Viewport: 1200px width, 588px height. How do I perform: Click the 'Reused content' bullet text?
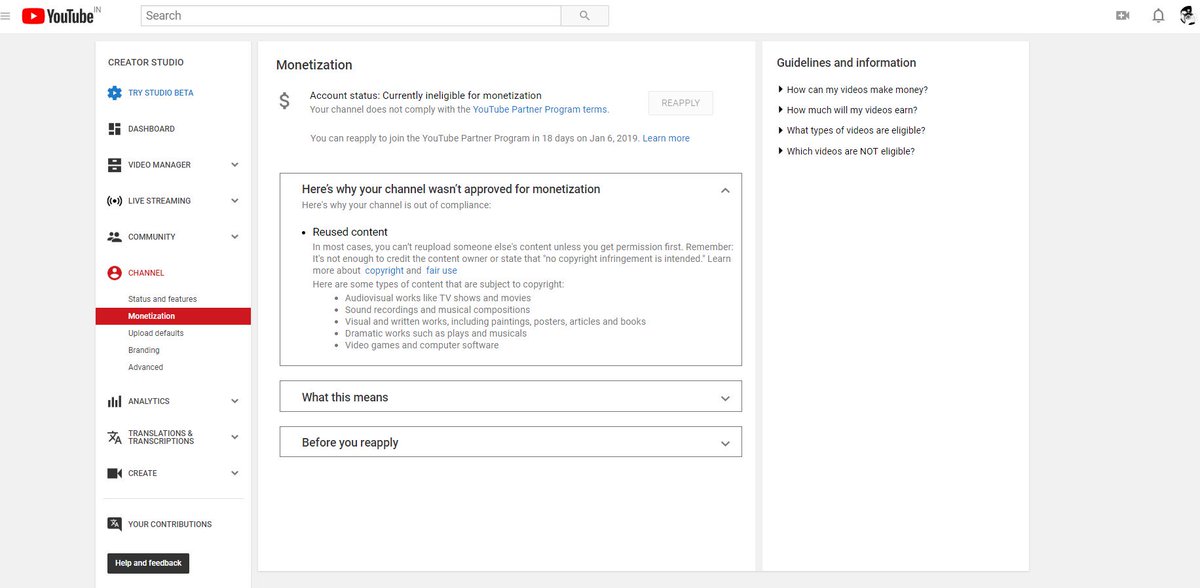click(350, 232)
